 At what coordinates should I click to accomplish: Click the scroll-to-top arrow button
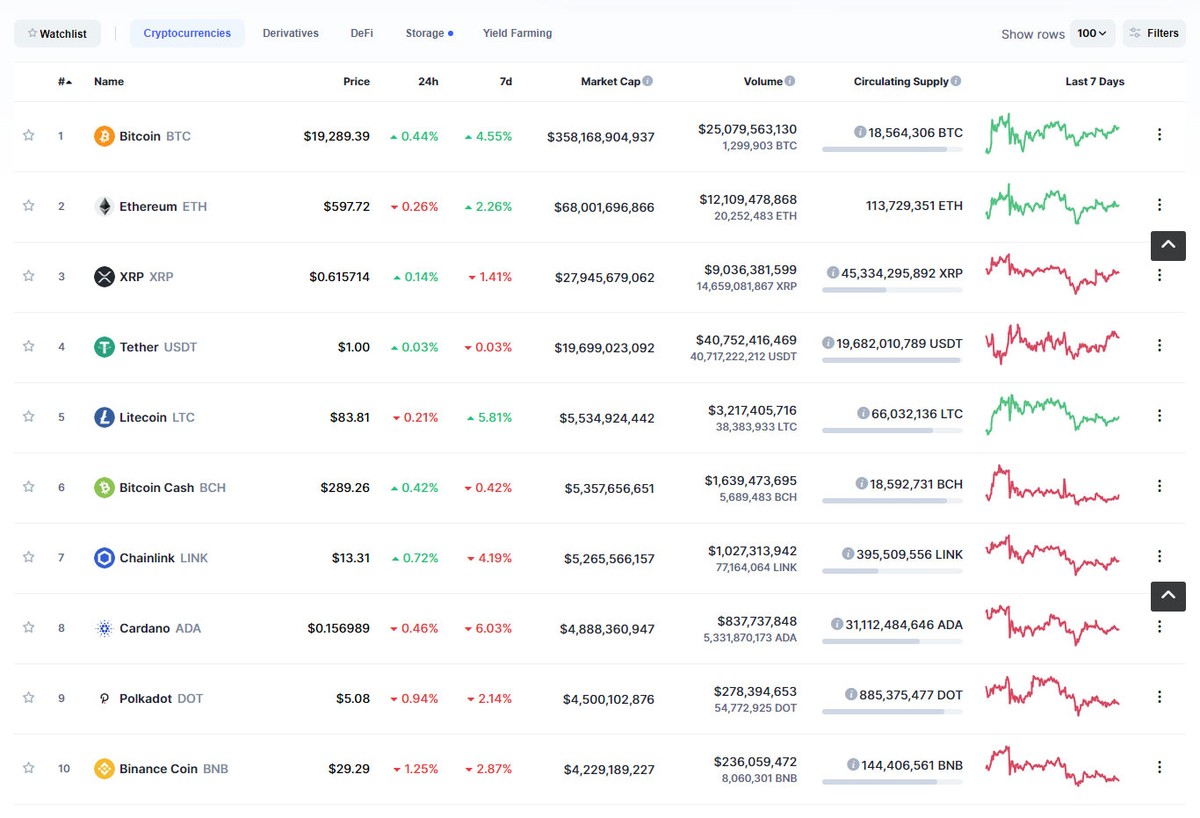[1167, 245]
